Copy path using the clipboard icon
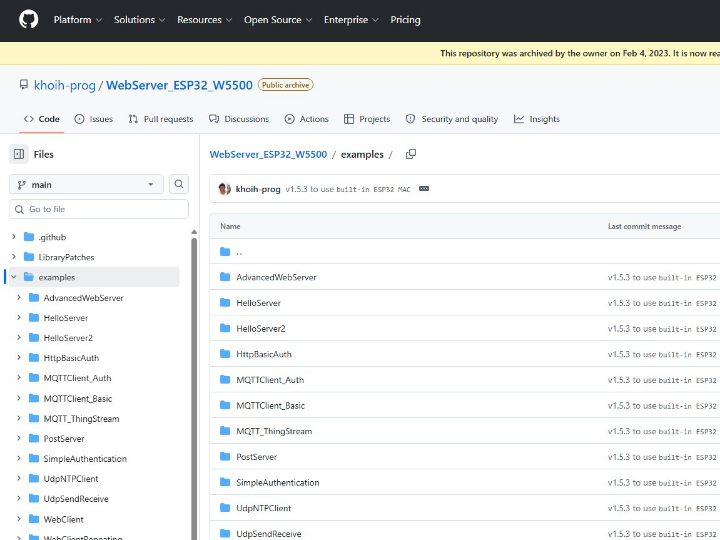The image size is (720, 540). click(410, 154)
